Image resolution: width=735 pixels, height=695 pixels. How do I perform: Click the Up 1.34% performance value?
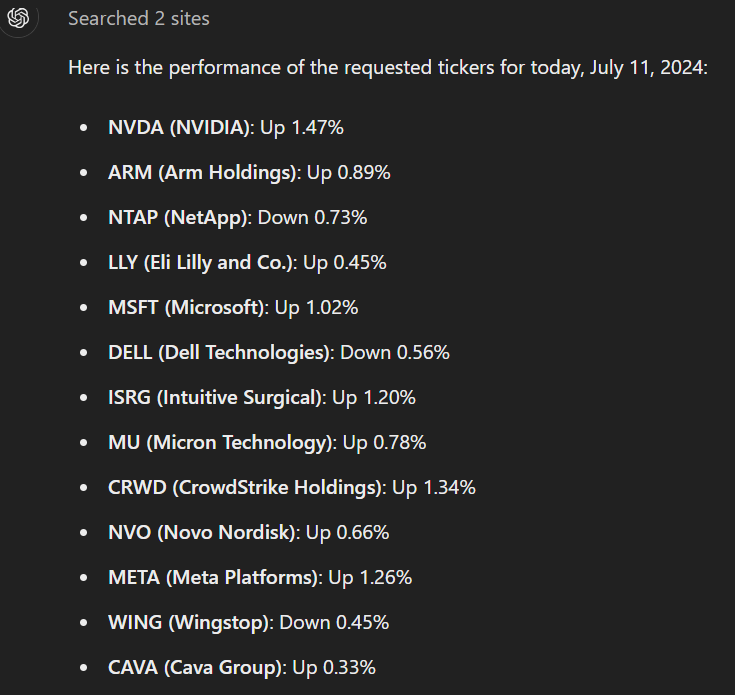[x=434, y=487]
